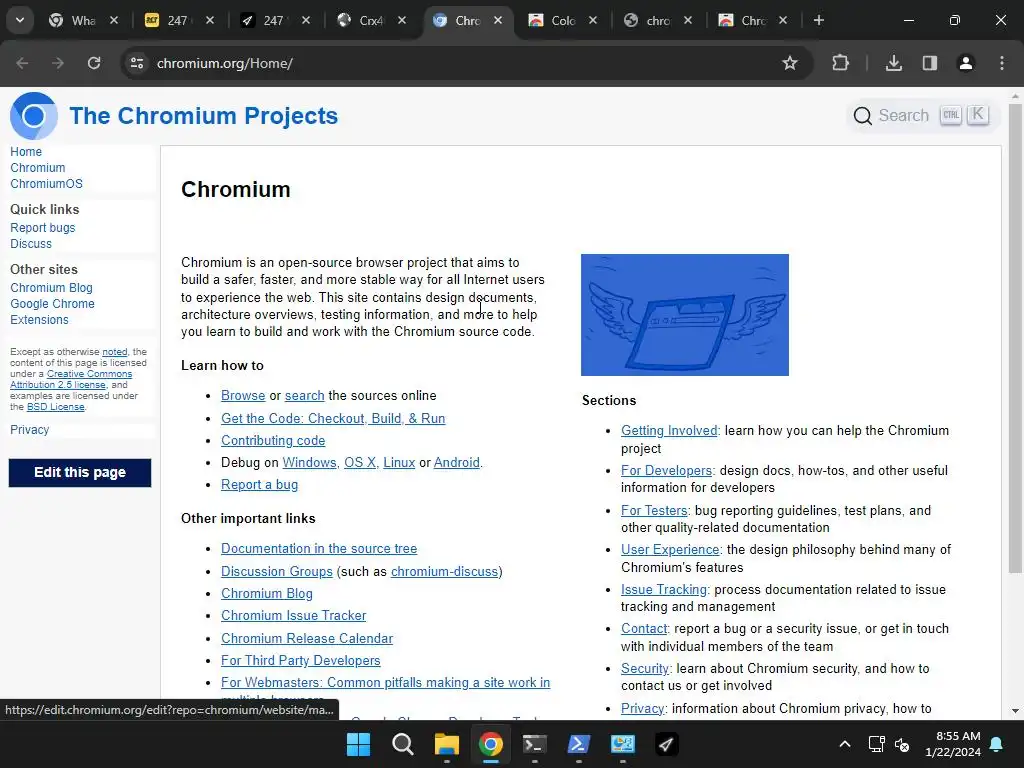Click the 'Edit this page' button

click(x=80, y=473)
